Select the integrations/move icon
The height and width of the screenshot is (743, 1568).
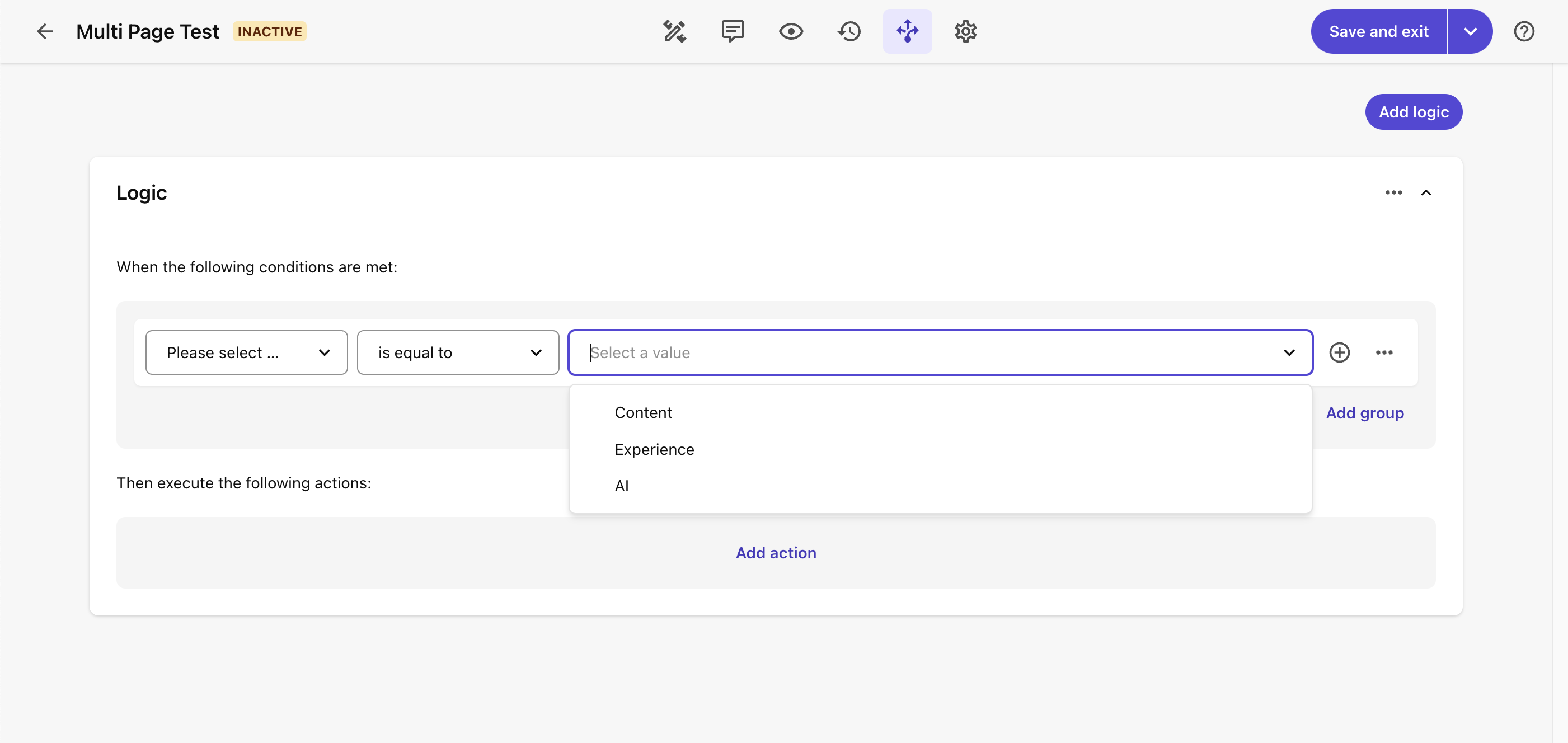907,30
